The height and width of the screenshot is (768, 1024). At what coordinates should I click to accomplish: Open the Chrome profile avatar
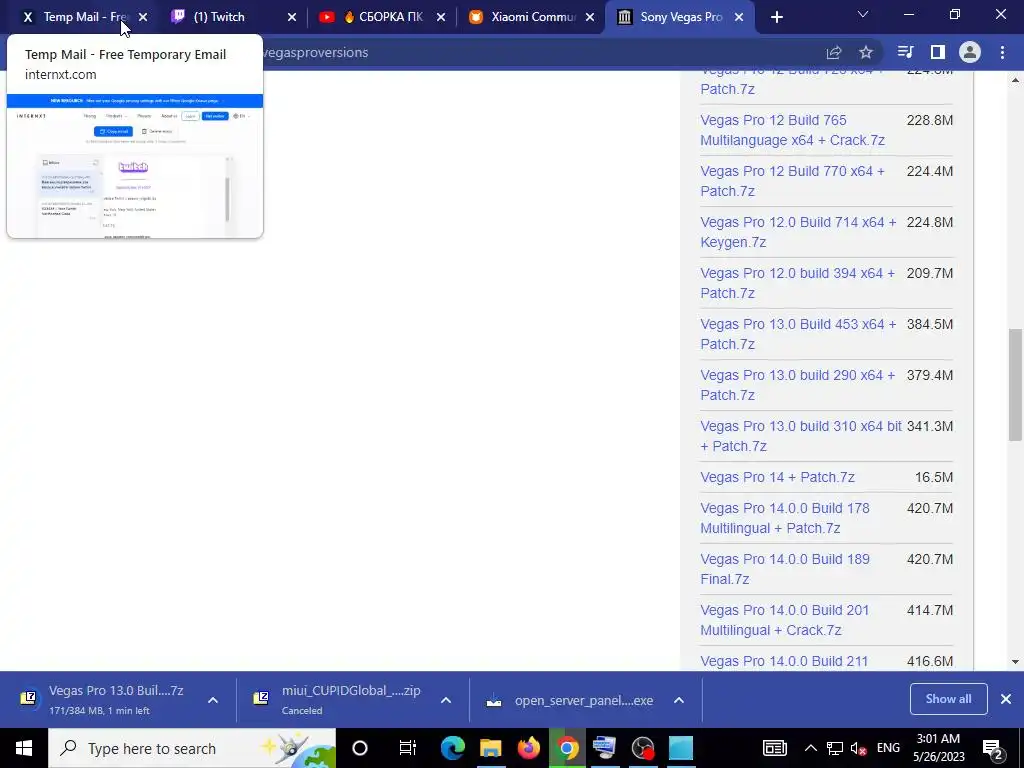pos(970,52)
